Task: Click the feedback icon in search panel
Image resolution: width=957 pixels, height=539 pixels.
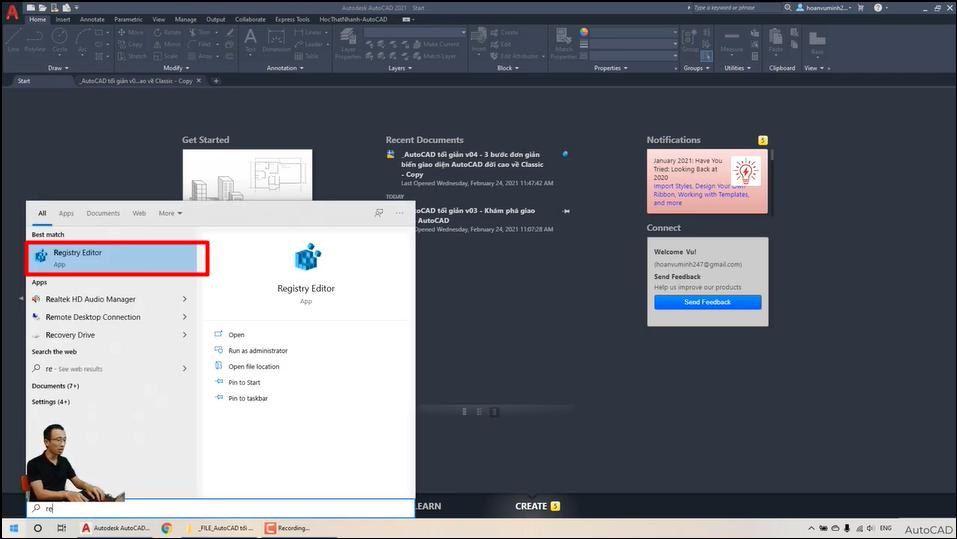Action: (x=379, y=213)
